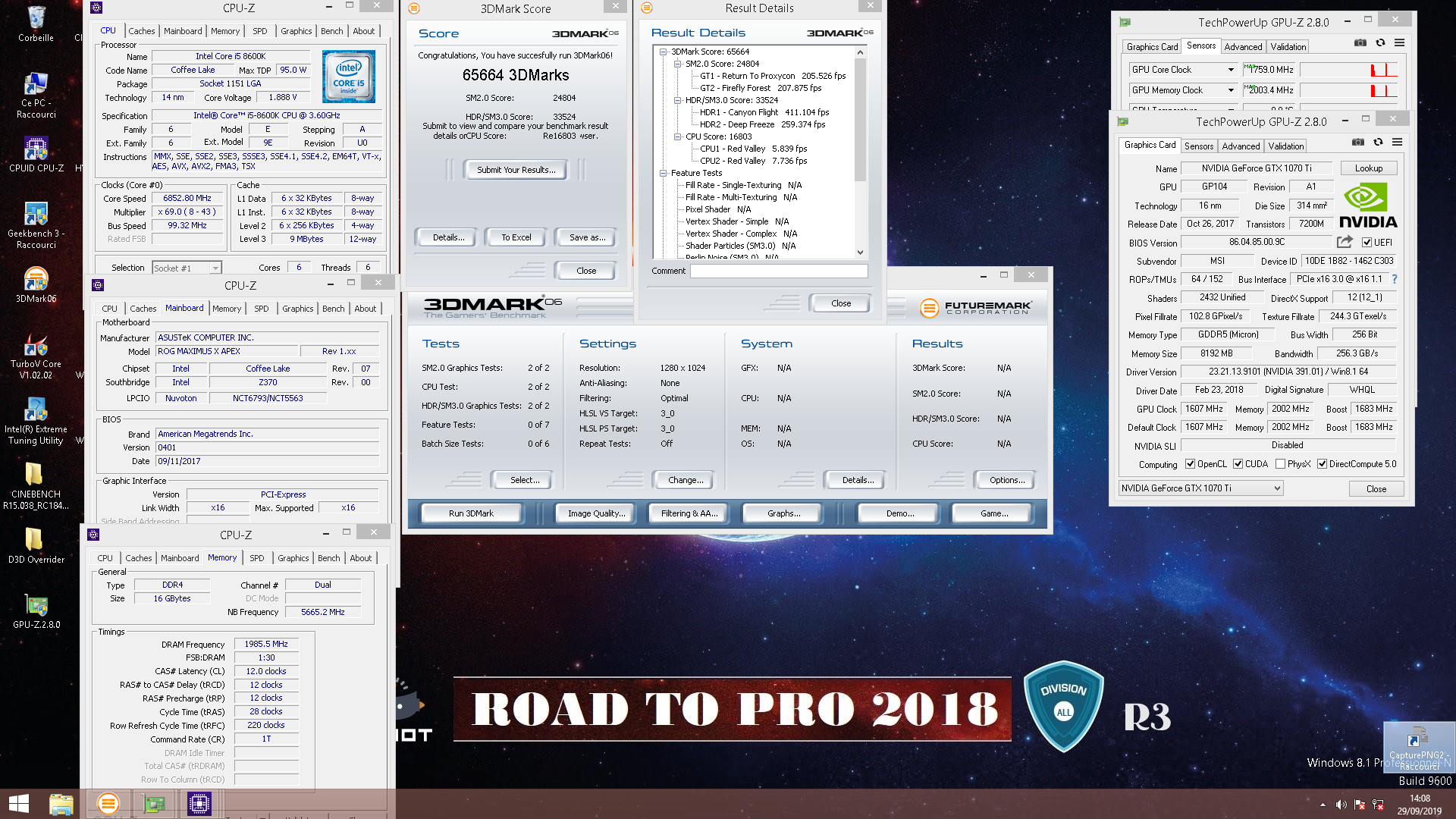Open hamburger menu in GPU-Z Graphics Card window
This screenshot has height=819, width=1456.
point(1398,142)
